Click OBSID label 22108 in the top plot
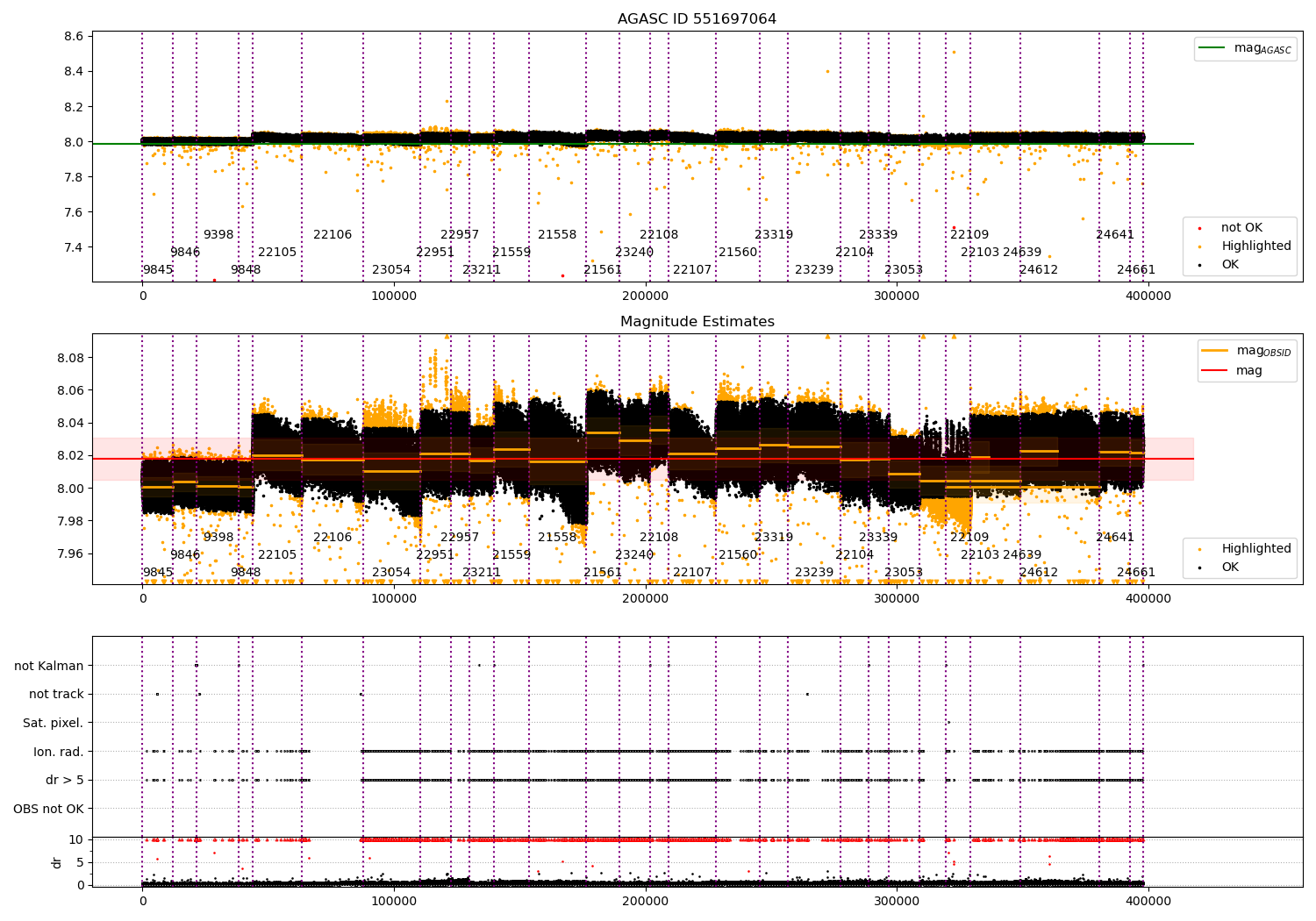 [659, 234]
